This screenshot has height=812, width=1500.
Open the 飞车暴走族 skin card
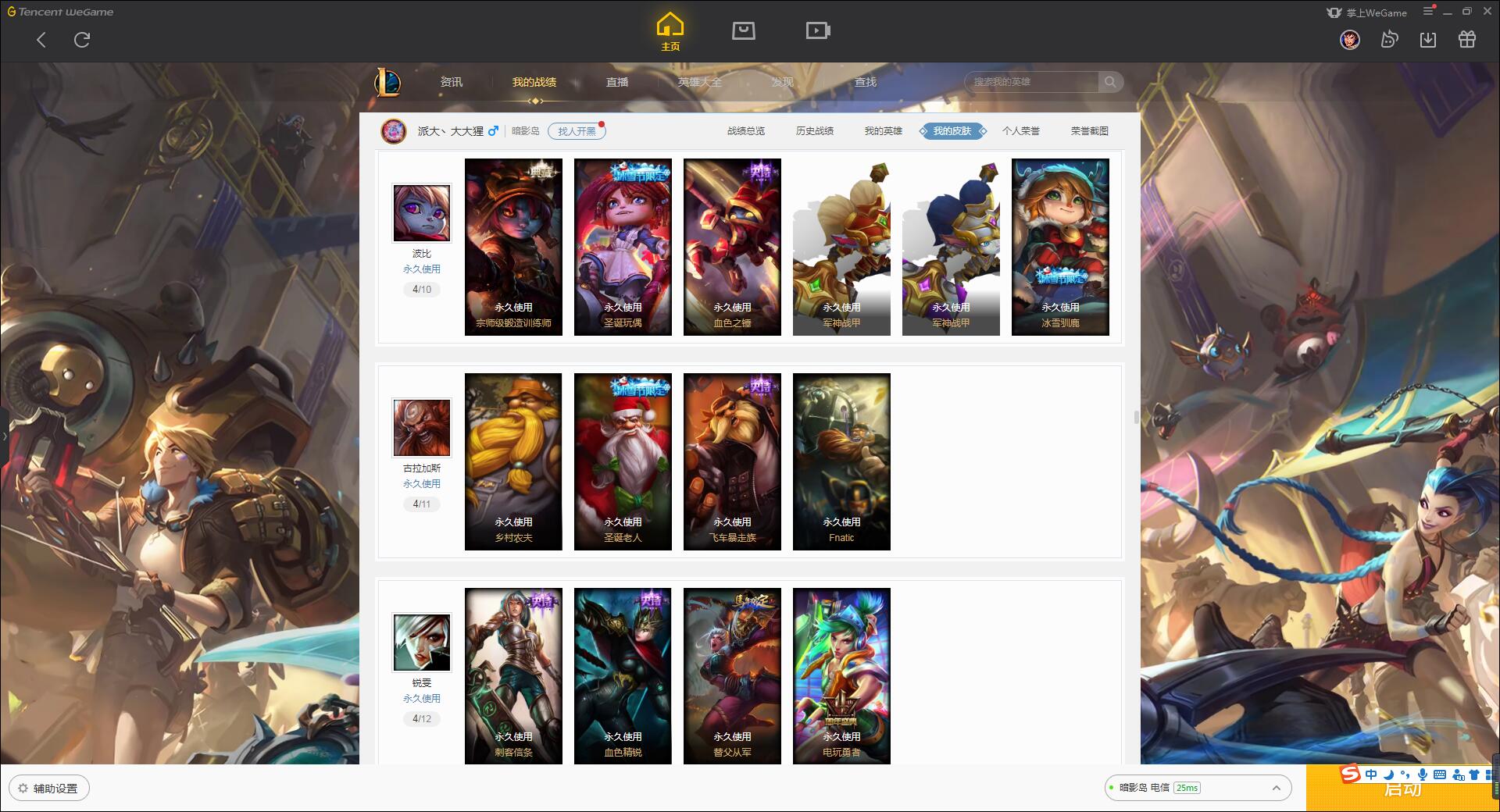click(x=732, y=461)
